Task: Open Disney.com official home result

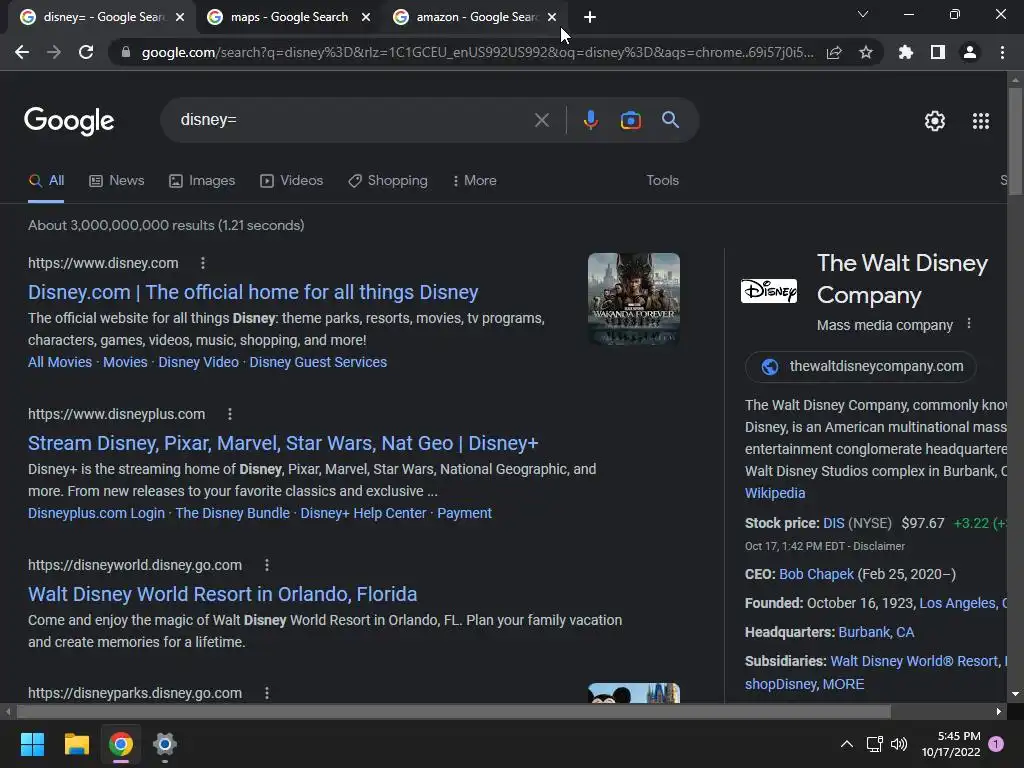Action: pyautogui.click(x=253, y=292)
